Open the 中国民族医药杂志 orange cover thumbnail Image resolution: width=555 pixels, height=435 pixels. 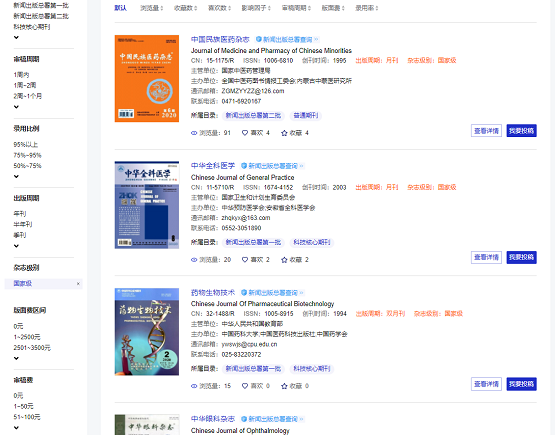point(147,79)
